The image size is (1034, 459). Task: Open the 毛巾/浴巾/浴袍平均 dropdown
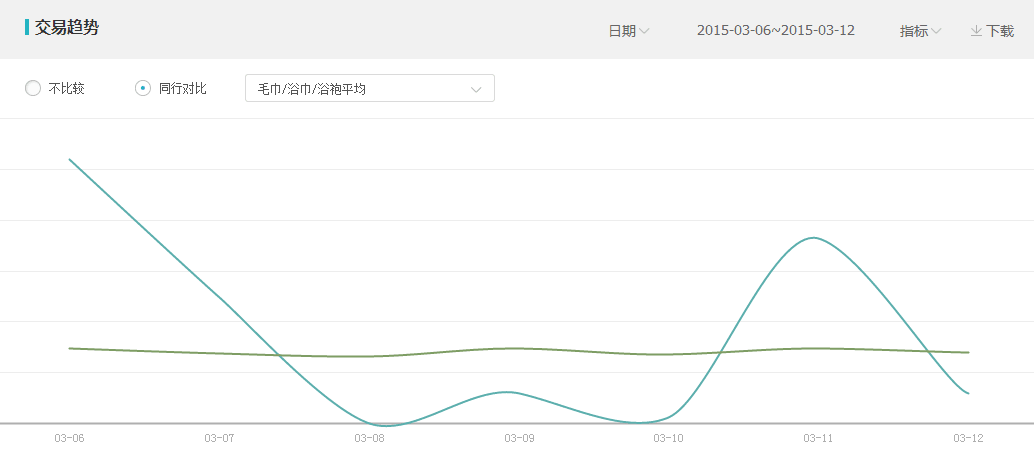(x=370, y=88)
